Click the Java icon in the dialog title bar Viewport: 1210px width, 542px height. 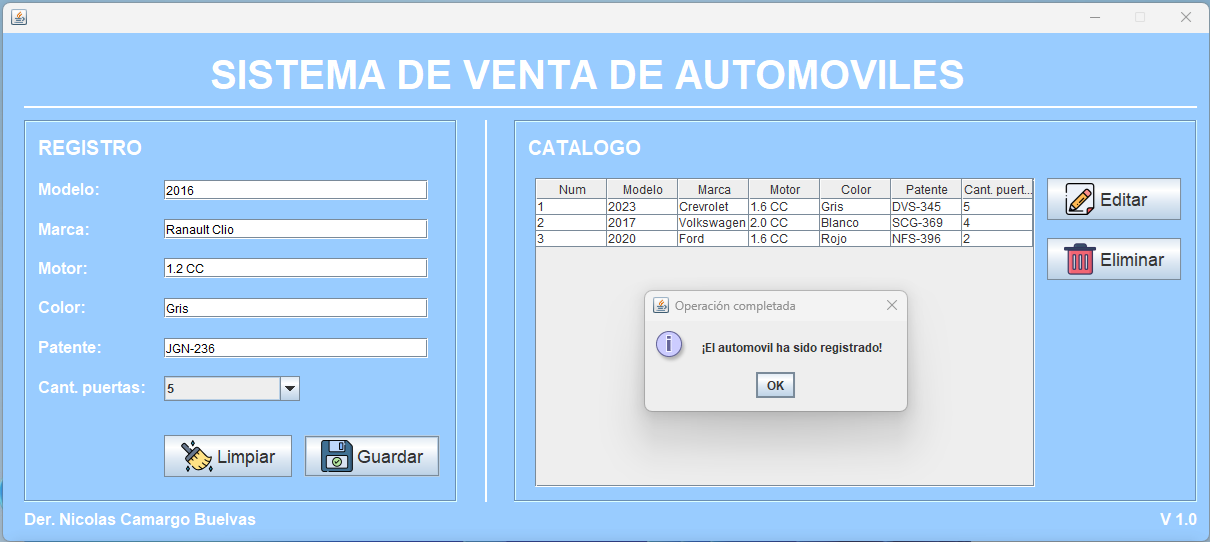coord(660,305)
